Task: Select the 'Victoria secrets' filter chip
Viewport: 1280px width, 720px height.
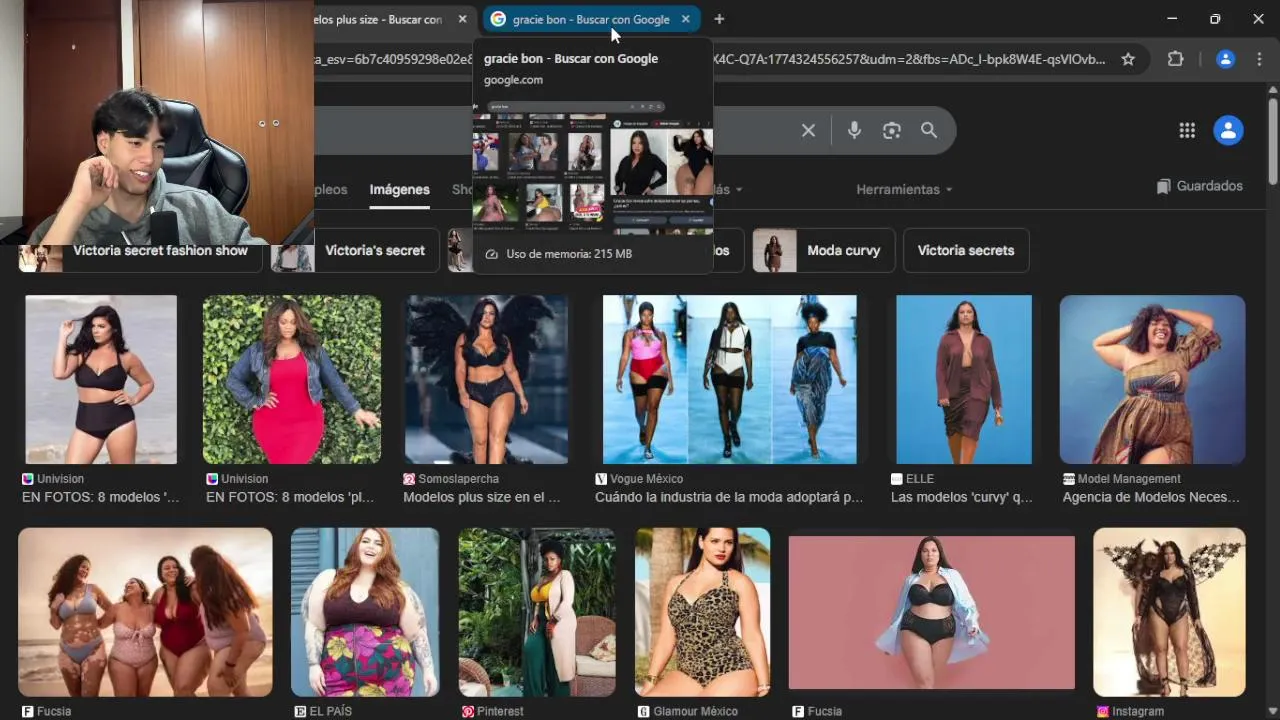Action: pyautogui.click(x=966, y=250)
